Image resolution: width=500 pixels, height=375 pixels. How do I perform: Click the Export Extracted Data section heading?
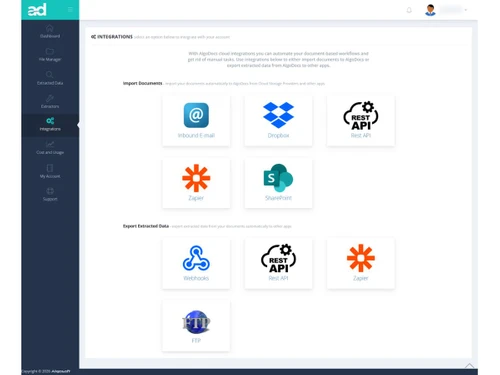point(146,226)
